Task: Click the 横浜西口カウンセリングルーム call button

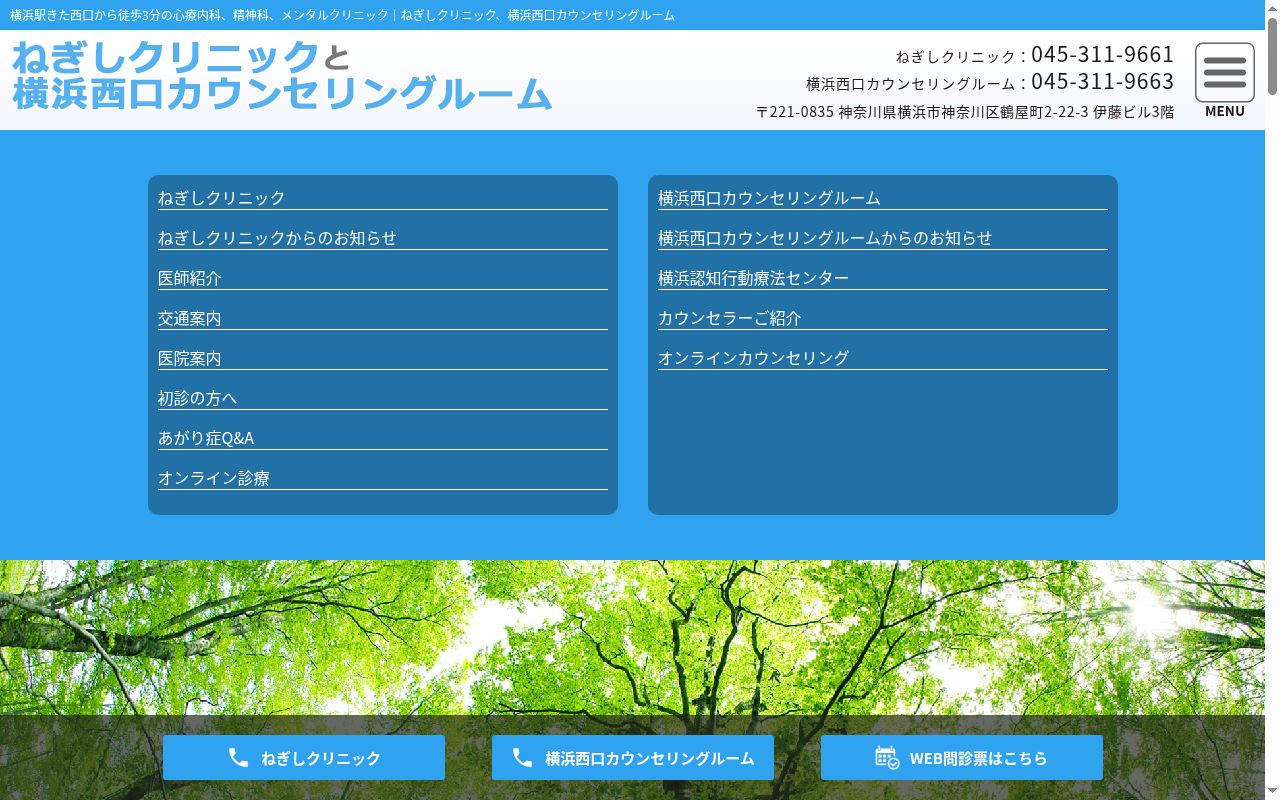Action: click(633, 758)
